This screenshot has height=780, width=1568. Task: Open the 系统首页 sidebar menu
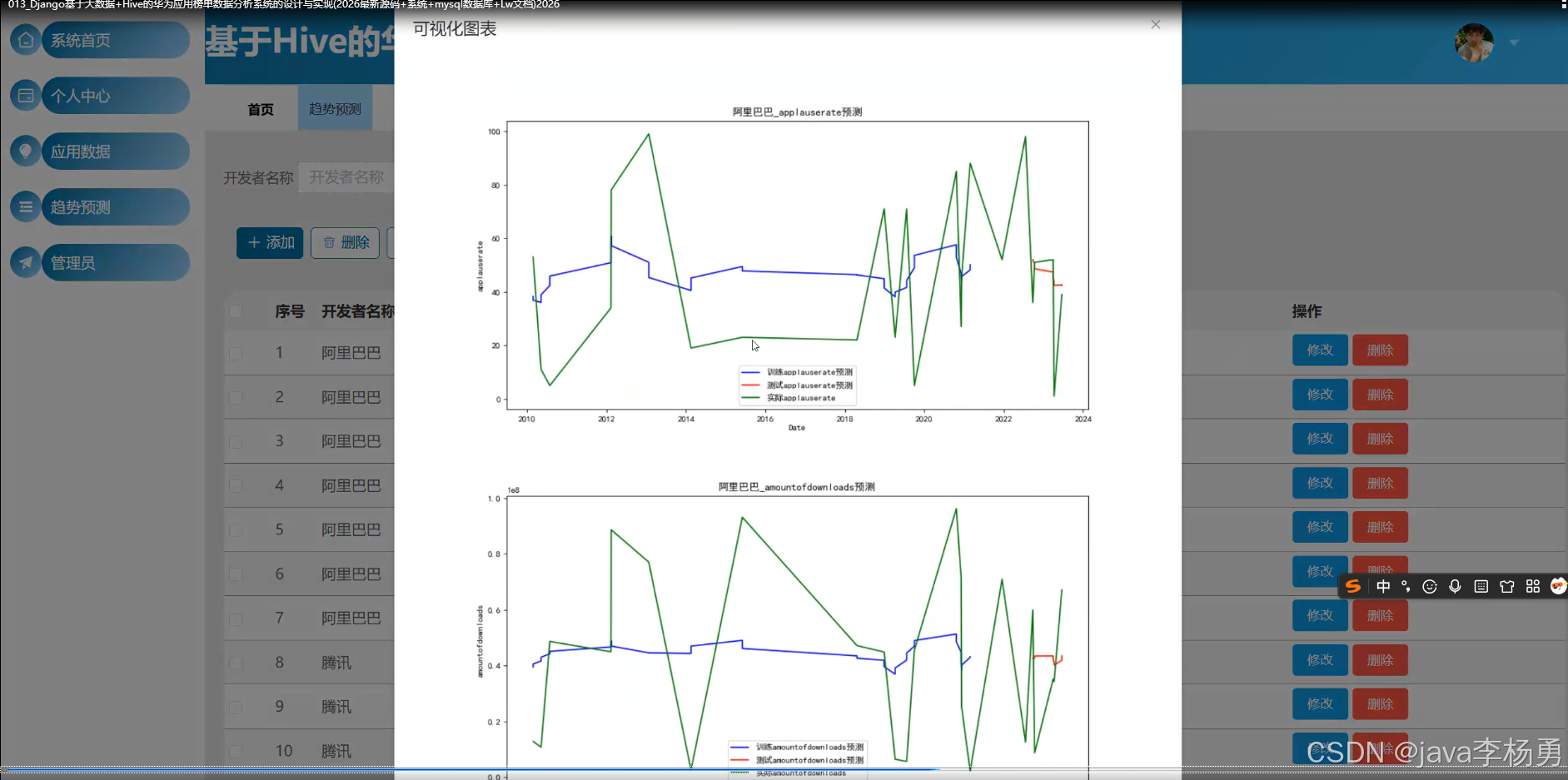(115, 40)
